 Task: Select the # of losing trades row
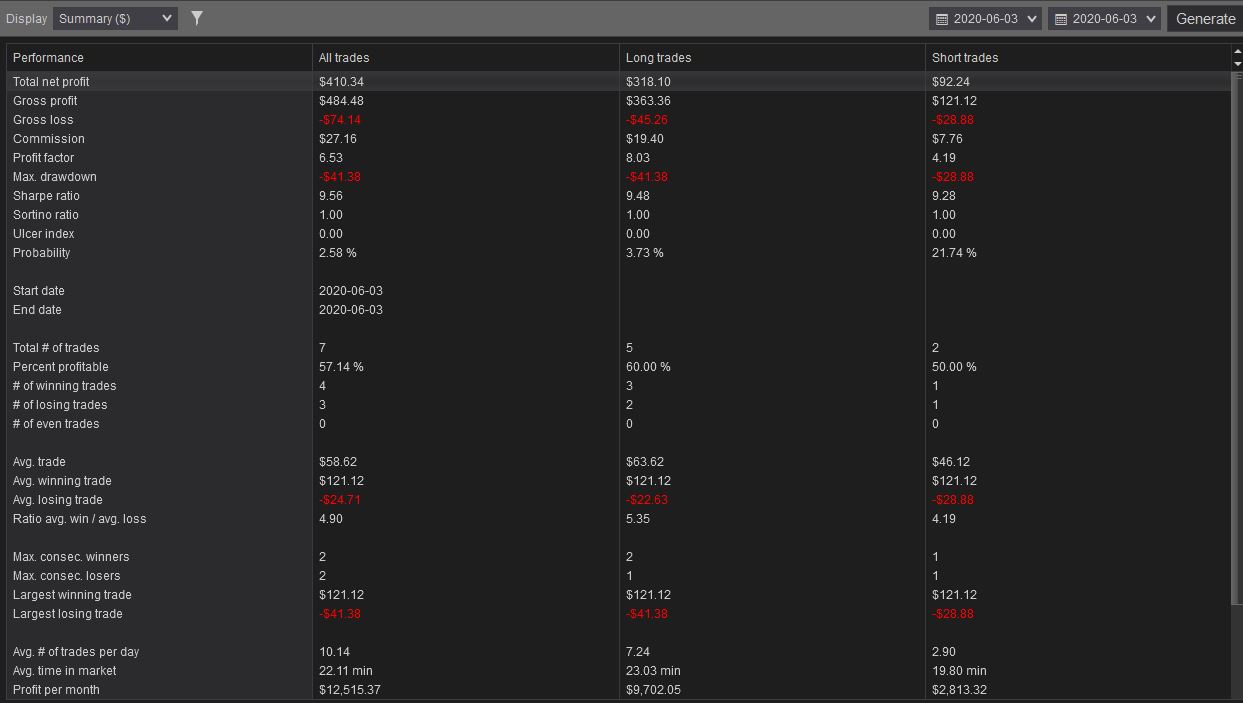[619, 405]
